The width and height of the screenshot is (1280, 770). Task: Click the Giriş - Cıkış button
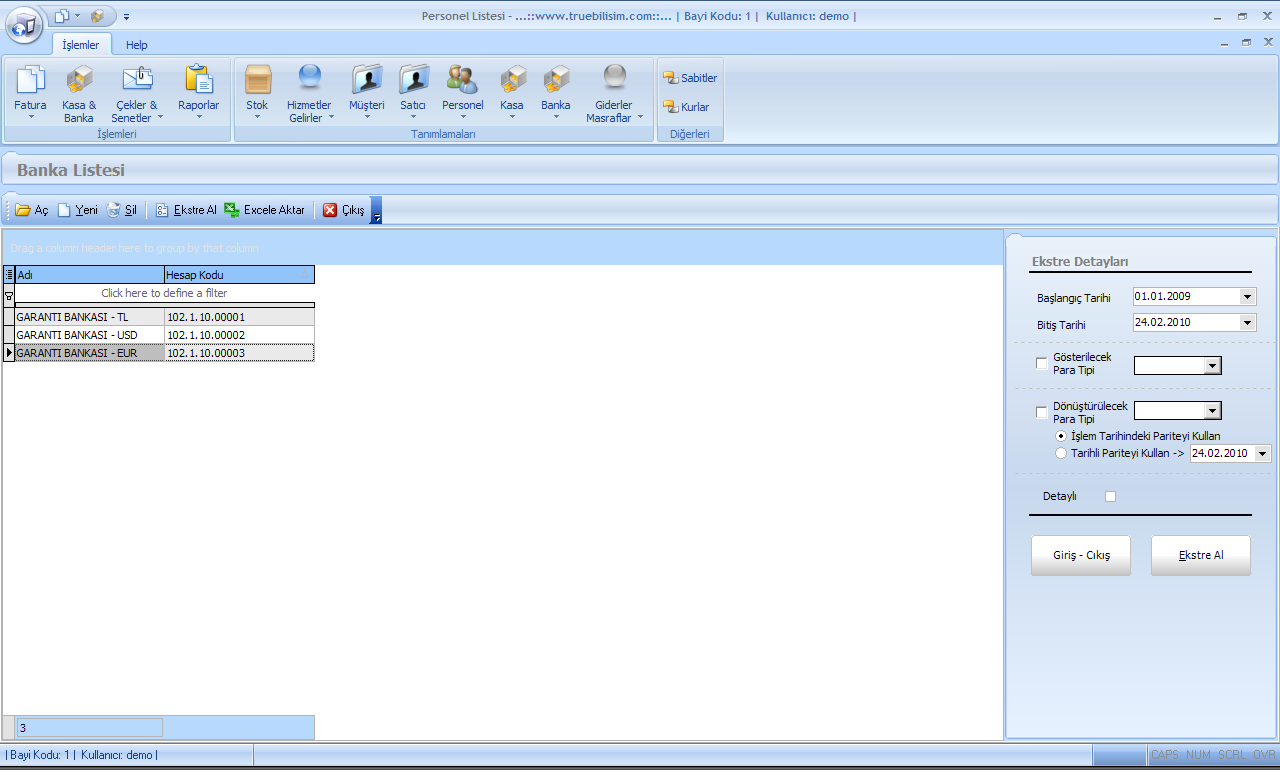[1080, 555]
